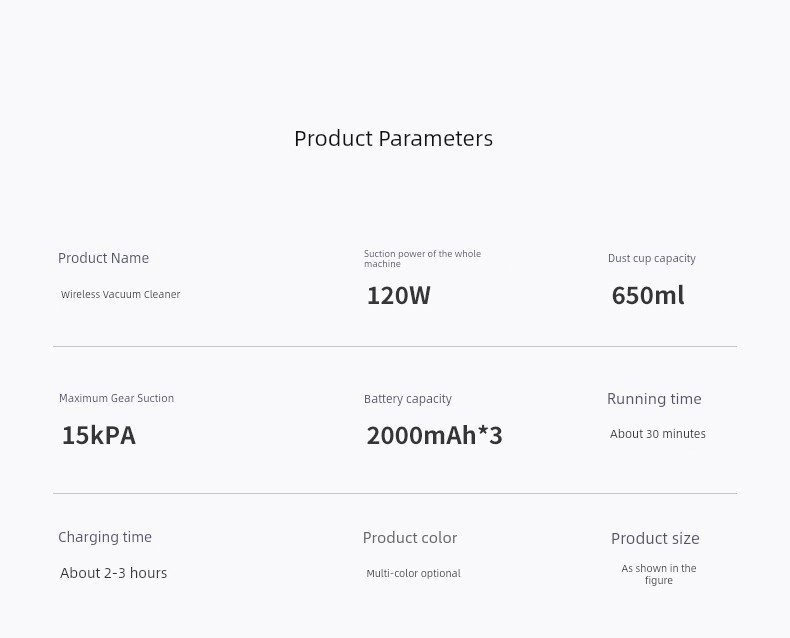
Task: Click the Product size label
Action: point(655,539)
